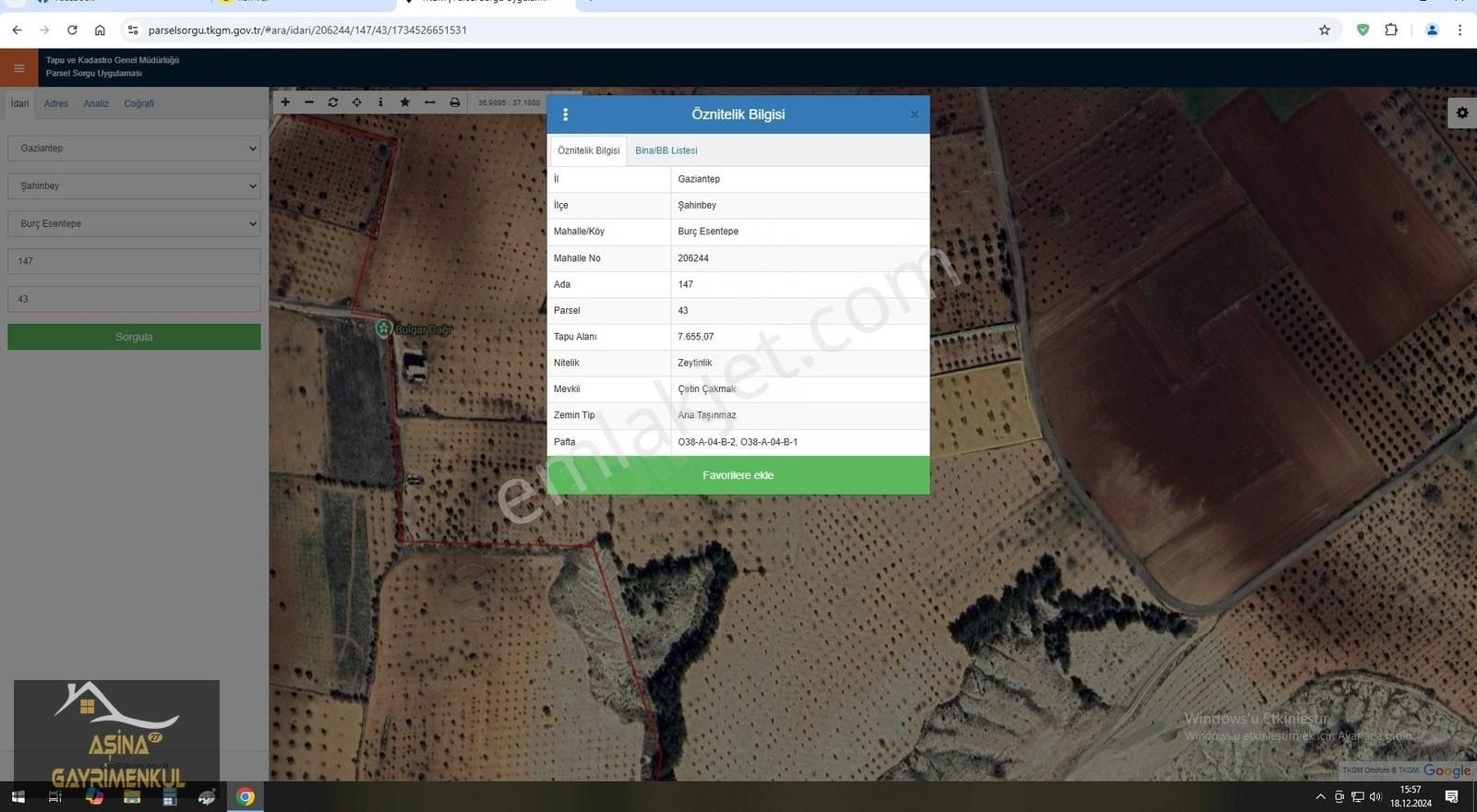This screenshot has width=1477, height=812.
Task: Open the Chrome three-dot menu
Action: click(x=1459, y=30)
